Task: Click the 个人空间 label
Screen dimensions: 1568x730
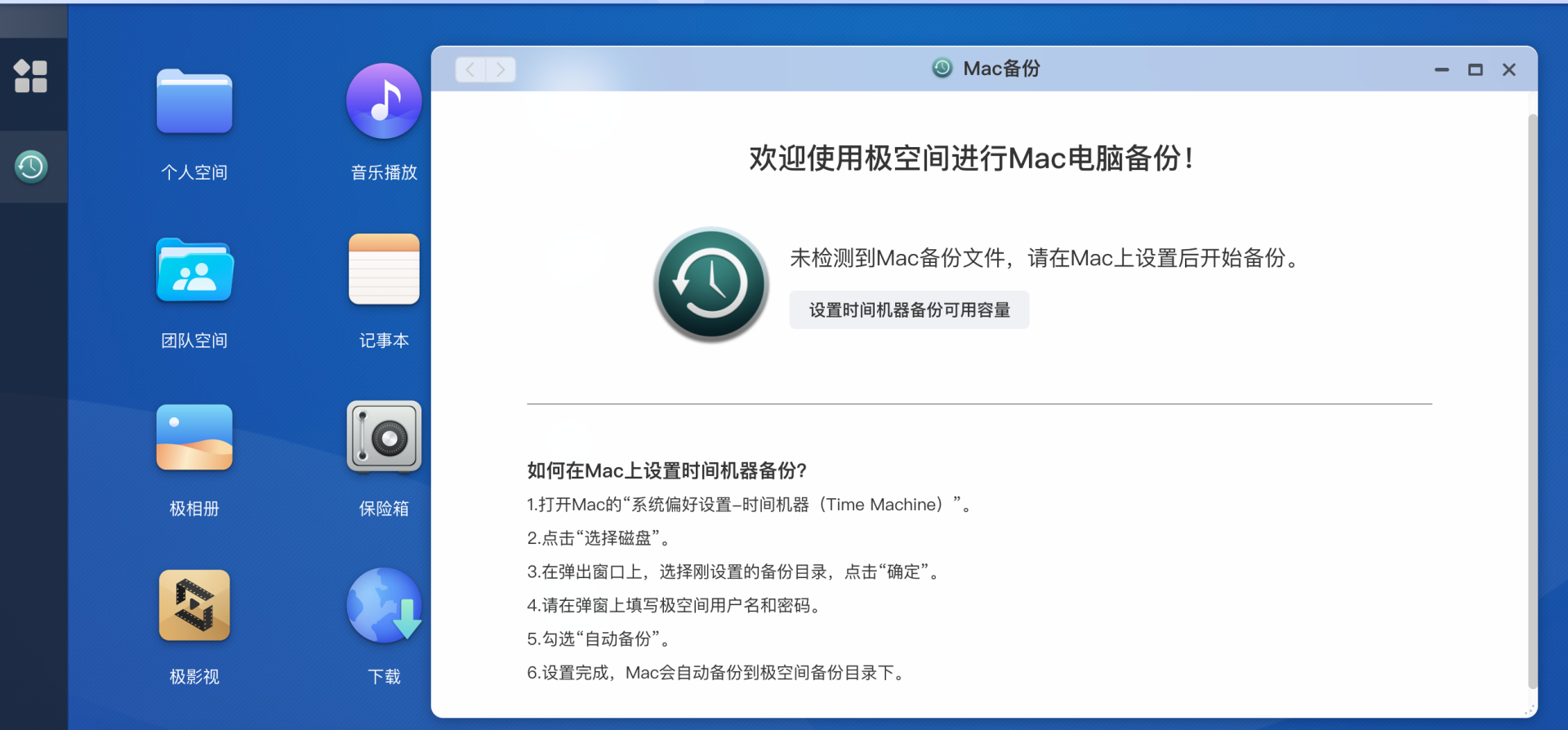Action: click(194, 172)
